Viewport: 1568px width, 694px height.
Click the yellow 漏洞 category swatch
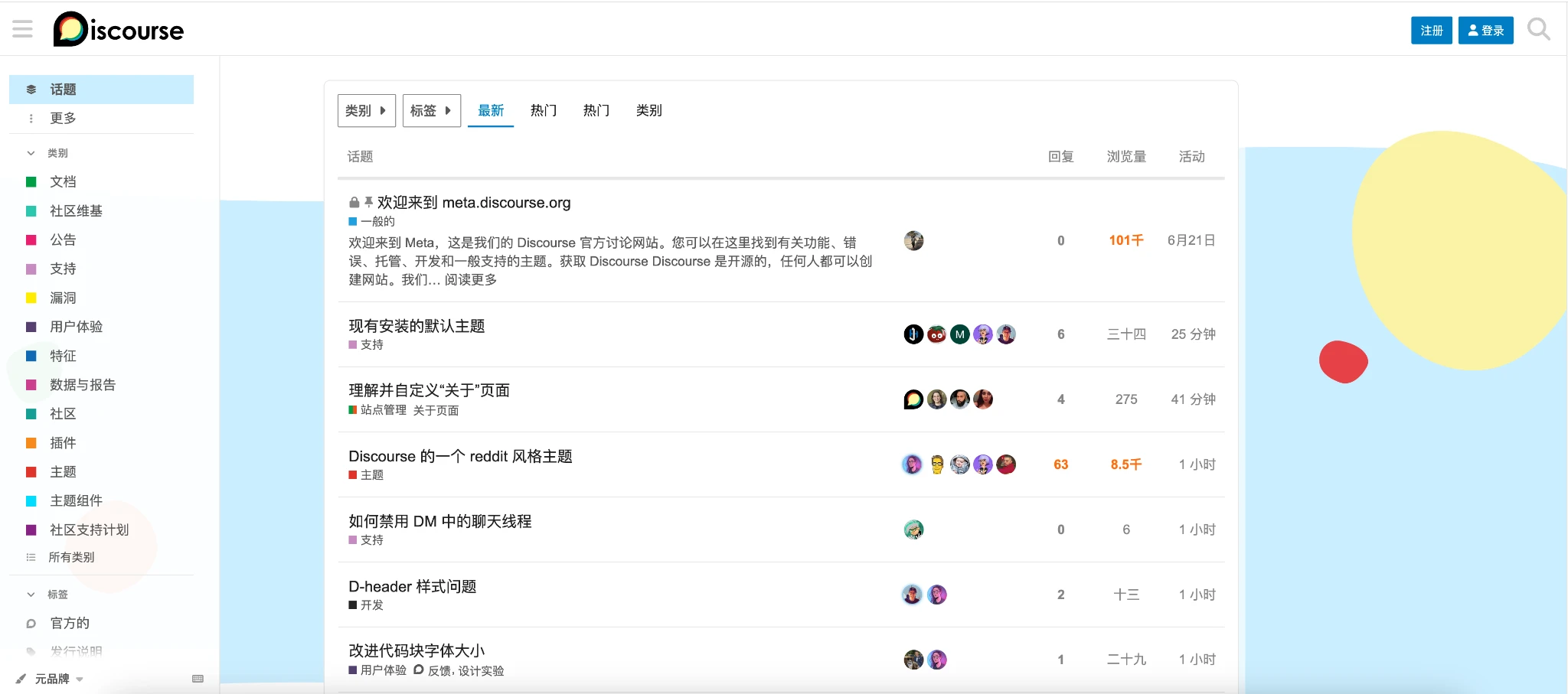pyautogui.click(x=31, y=298)
